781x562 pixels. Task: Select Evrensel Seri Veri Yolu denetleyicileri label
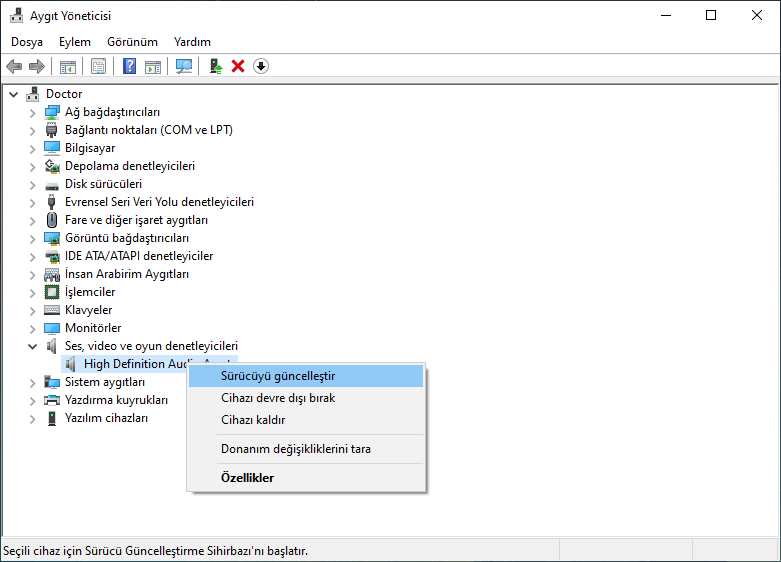159,202
